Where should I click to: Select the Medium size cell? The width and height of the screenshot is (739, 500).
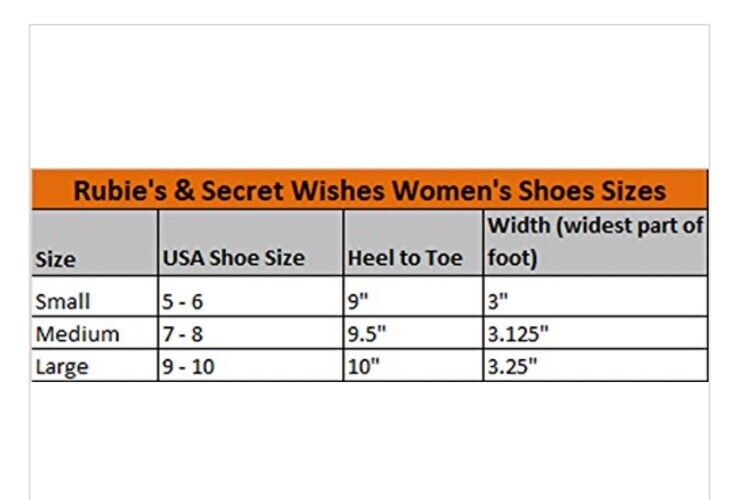tap(95, 333)
